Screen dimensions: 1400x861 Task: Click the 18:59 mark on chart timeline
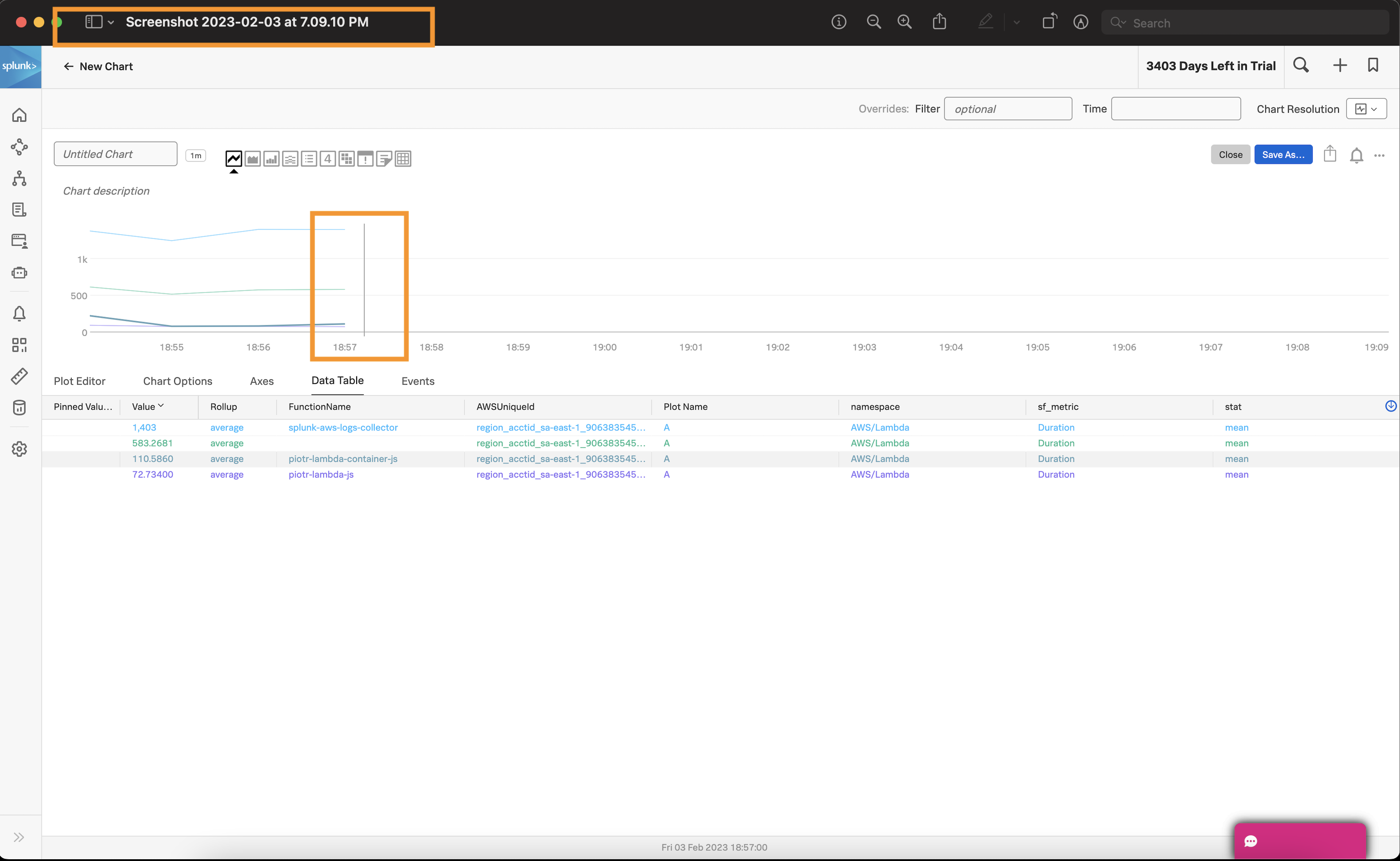pyautogui.click(x=518, y=347)
